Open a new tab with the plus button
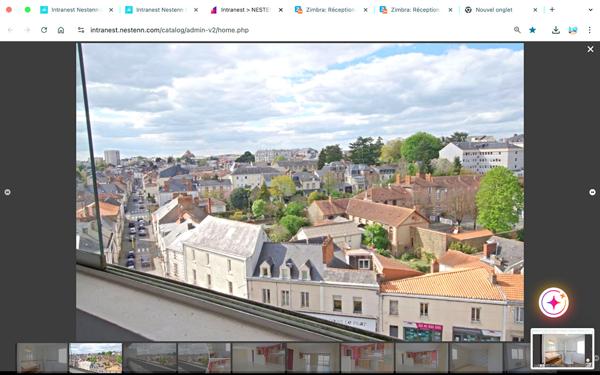The width and height of the screenshot is (600, 375). coord(552,10)
